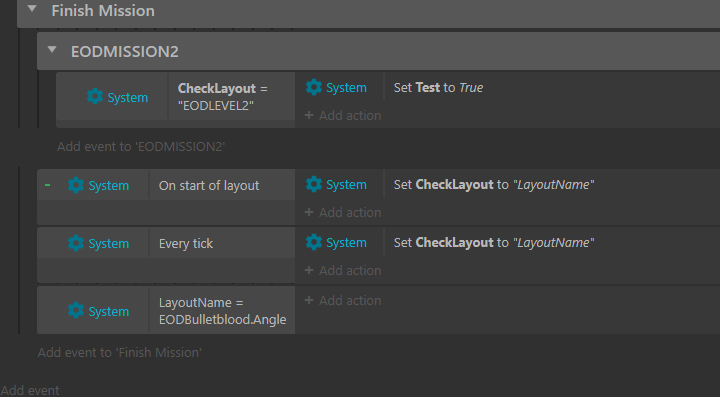
Task: Click System gear icon in CheckLayout condition
Action: point(95,96)
